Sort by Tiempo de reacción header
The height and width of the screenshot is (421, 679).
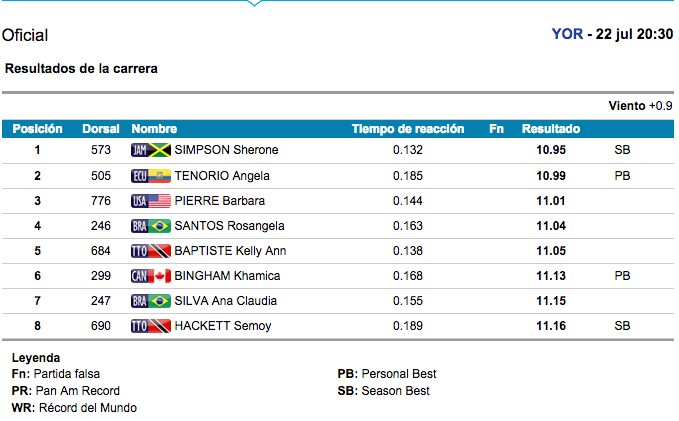(x=407, y=129)
